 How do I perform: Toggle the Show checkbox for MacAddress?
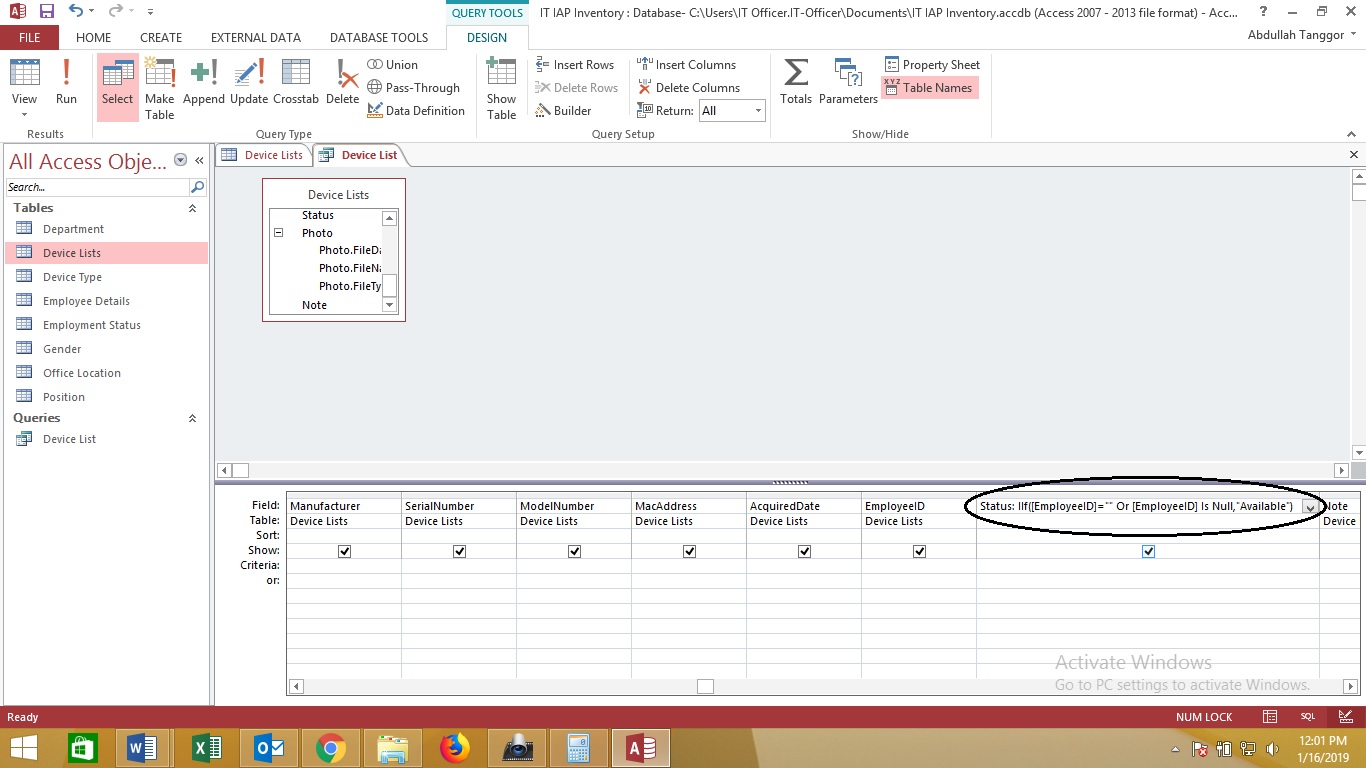[x=689, y=550]
